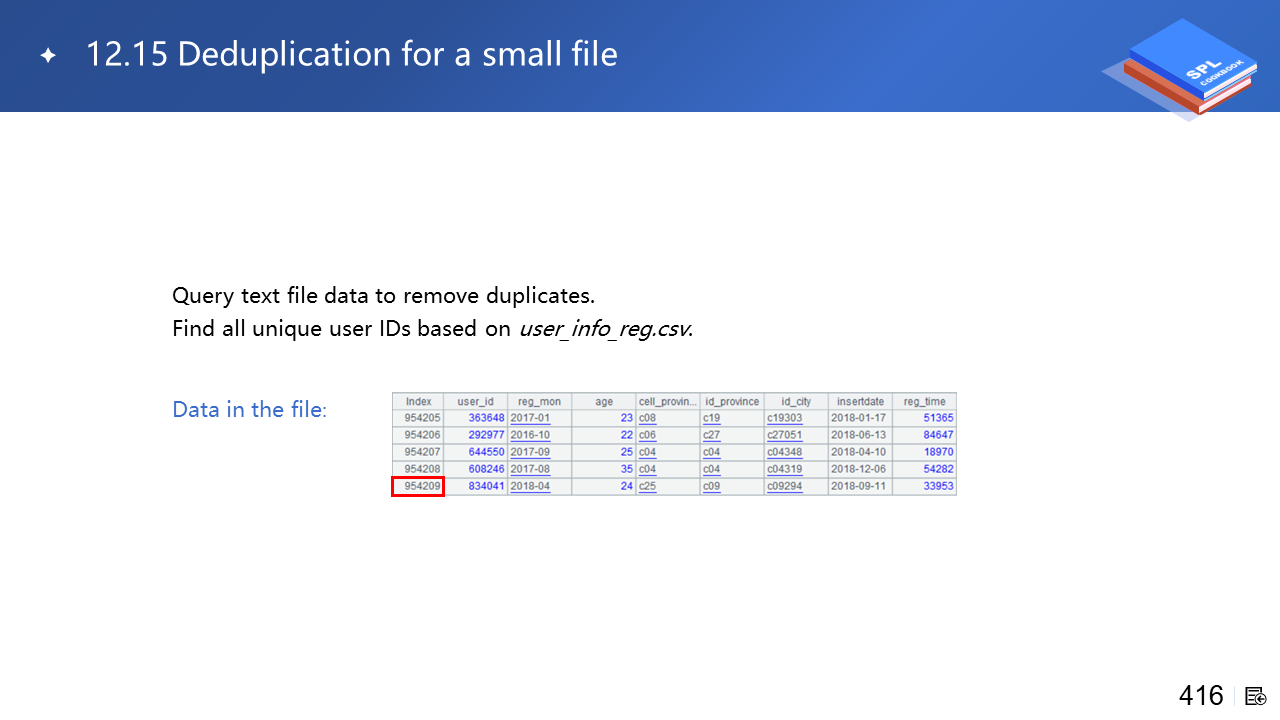Viewport: 1280px width, 720px height.
Task: Select the row index 954205 cell
Action: [x=418, y=419]
